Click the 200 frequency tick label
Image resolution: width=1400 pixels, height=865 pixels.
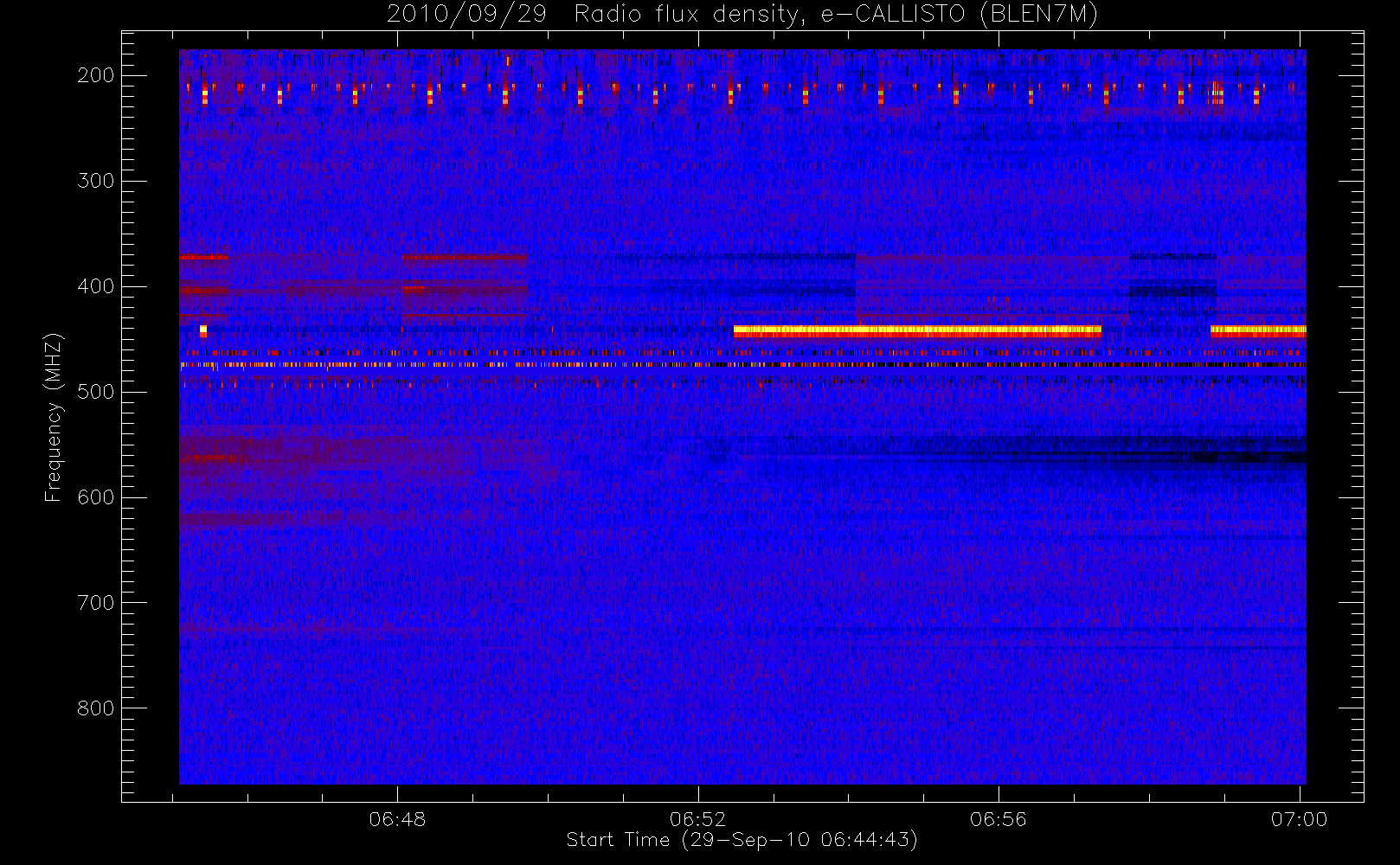95,75
